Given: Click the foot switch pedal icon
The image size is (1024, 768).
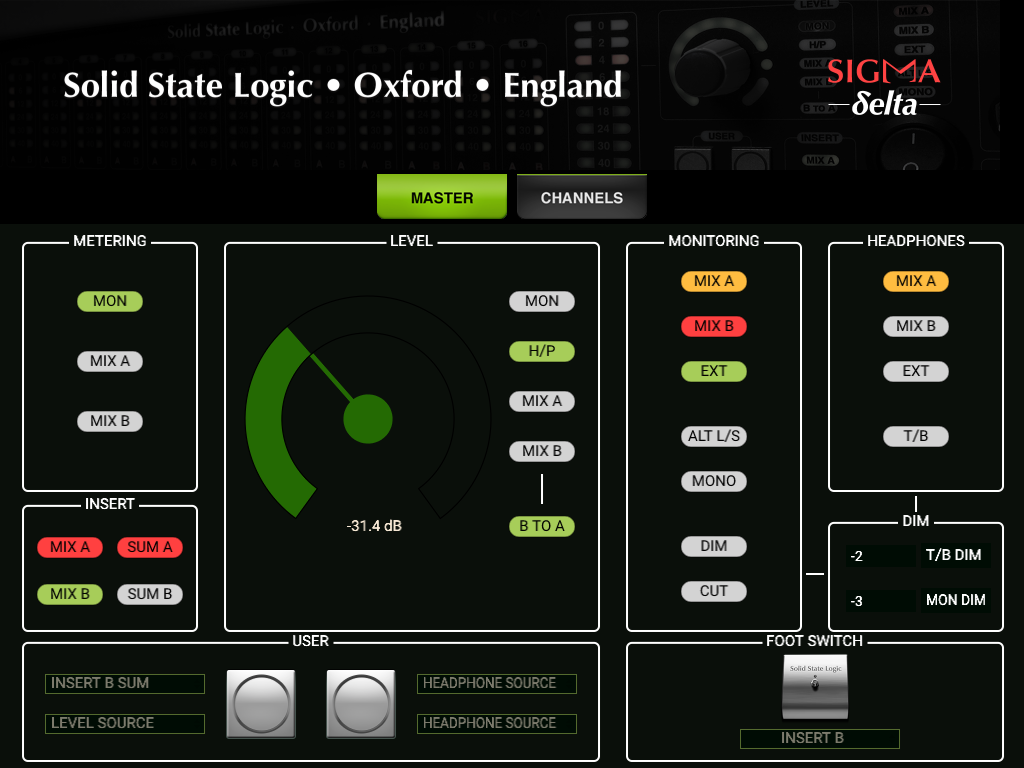Looking at the screenshot, I should coord(815,687).
